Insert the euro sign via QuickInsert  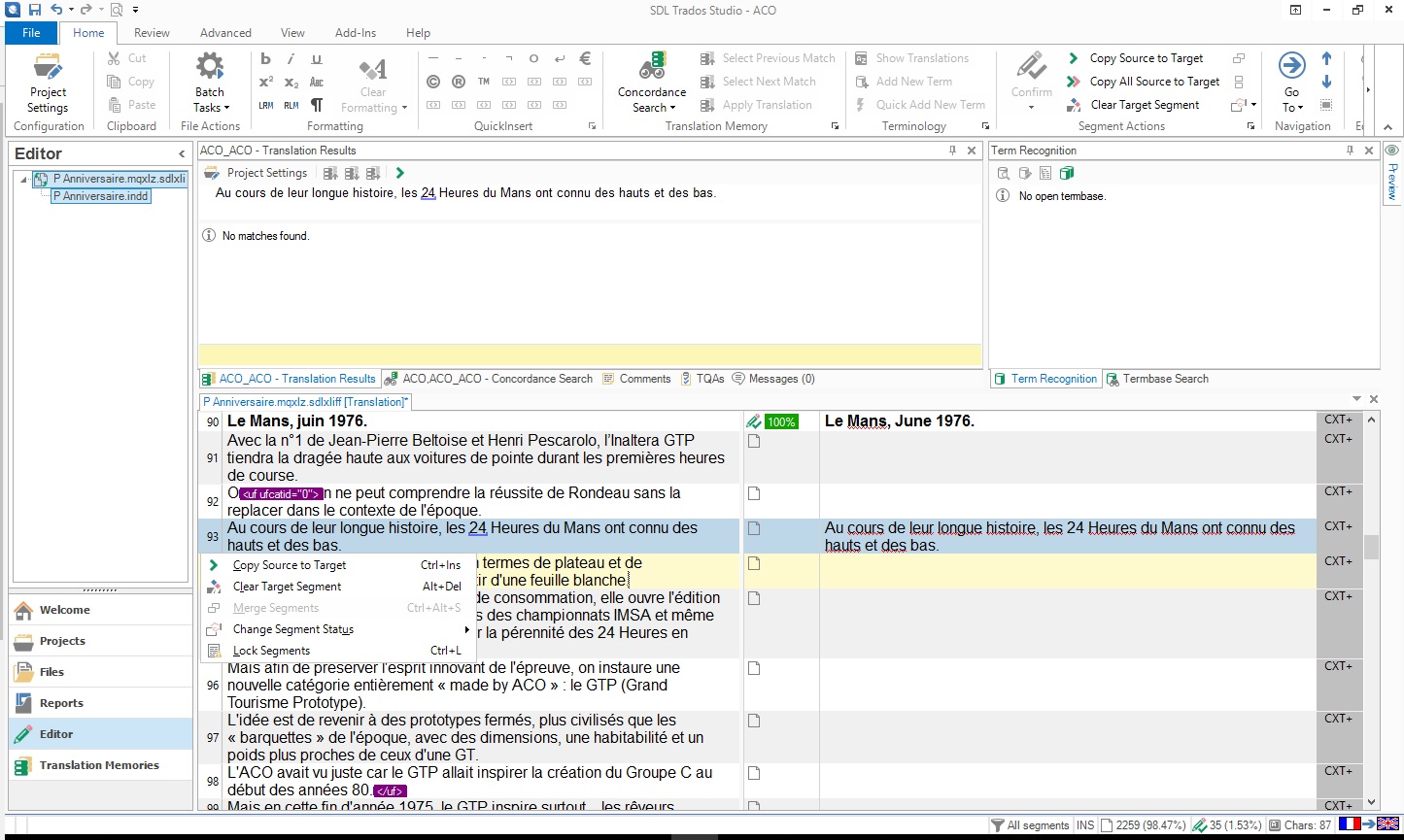585,58
